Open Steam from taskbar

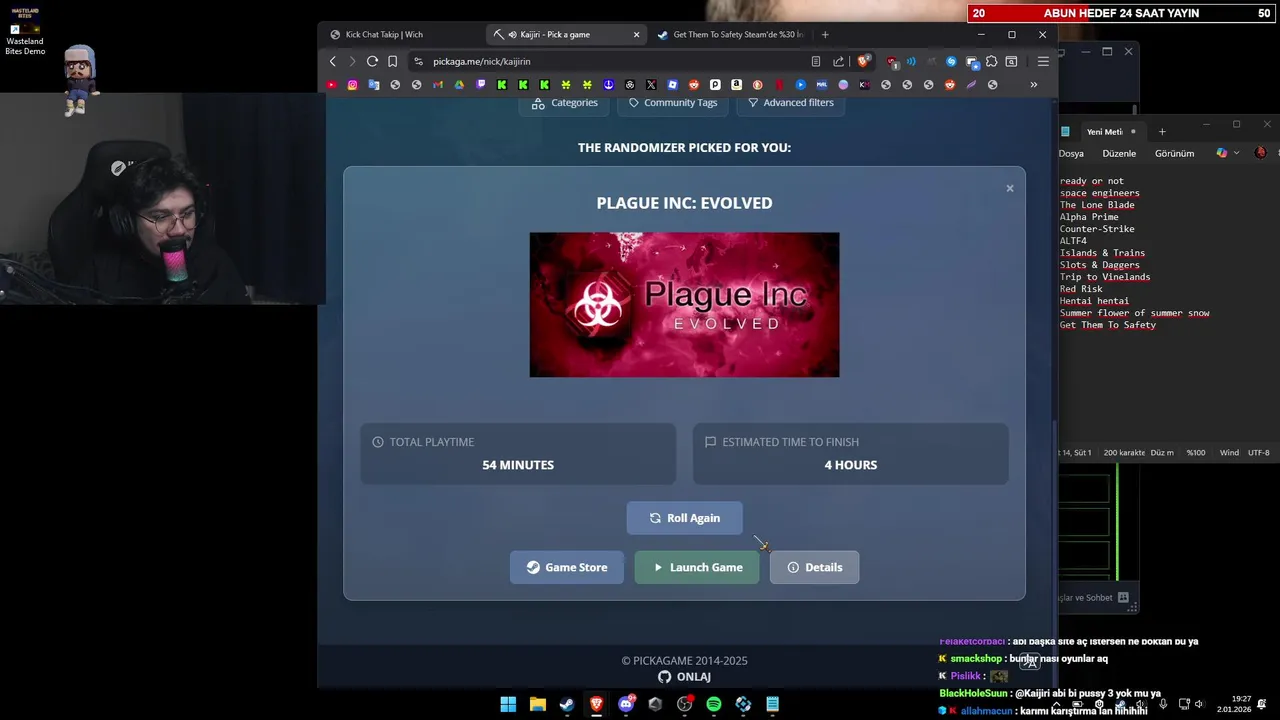[x=567, y=704]
